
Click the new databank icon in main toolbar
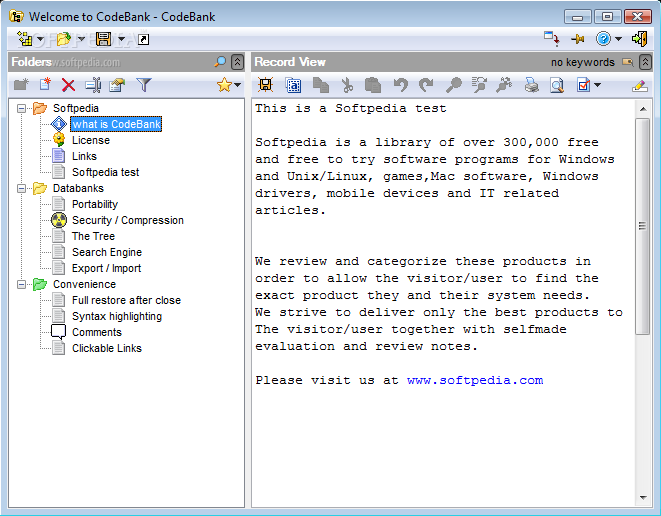click(25, 39)
